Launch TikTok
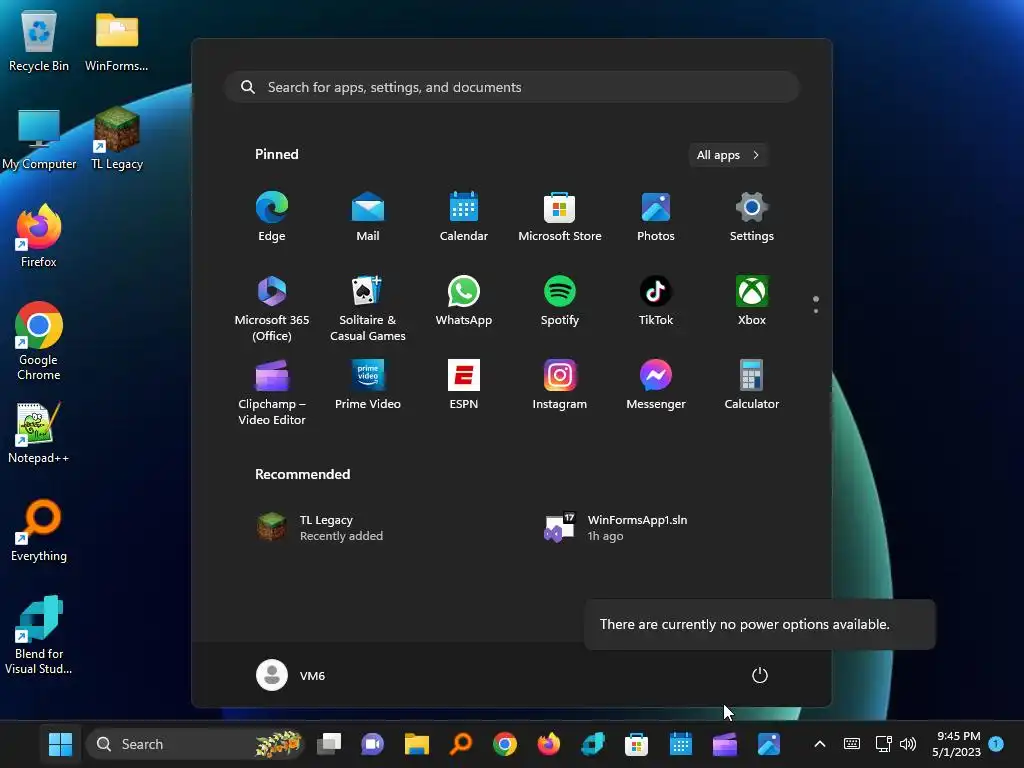Viewport: 1024px width, 768px height. (656, 301)
